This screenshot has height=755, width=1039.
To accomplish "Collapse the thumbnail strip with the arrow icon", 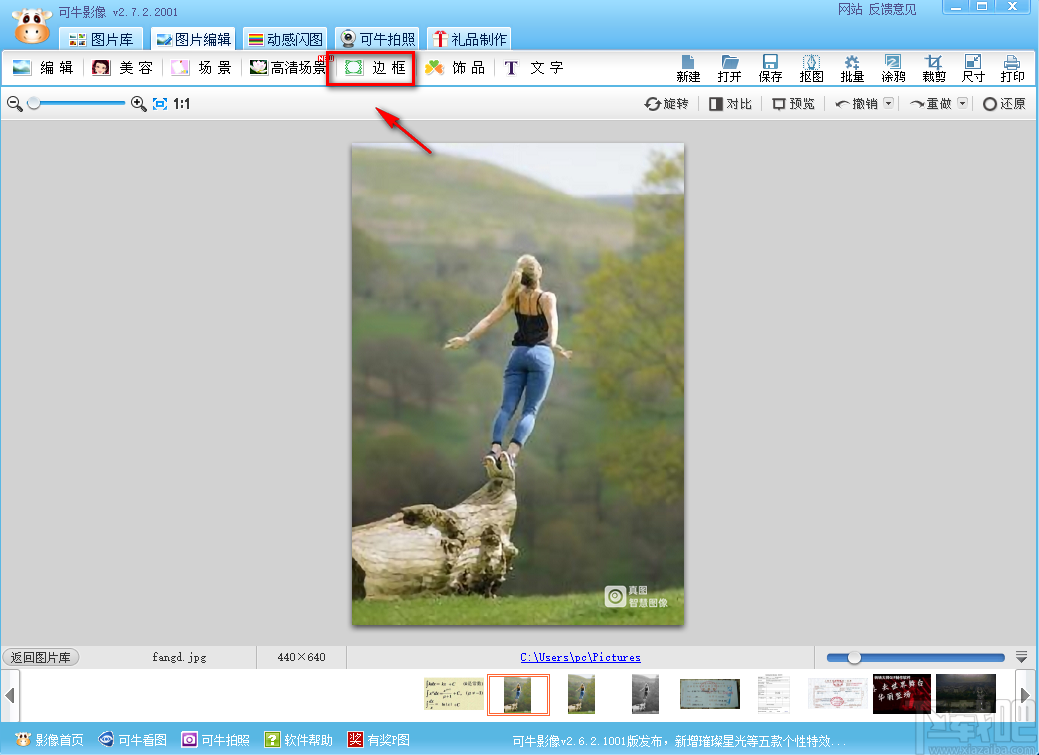I will (x=1021, y=657).
